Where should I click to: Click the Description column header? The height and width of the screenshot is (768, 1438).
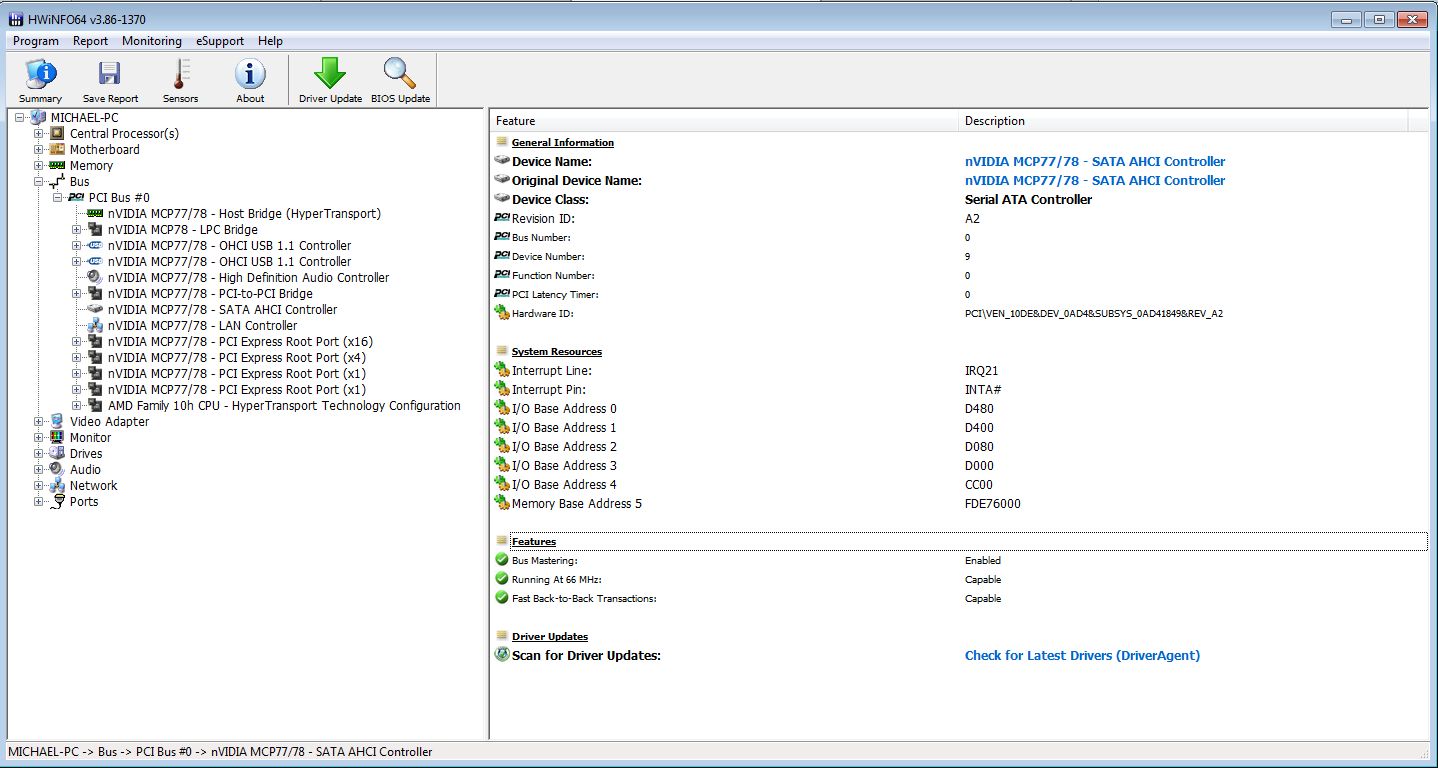pyautogui.click(x=1183, y=121)
